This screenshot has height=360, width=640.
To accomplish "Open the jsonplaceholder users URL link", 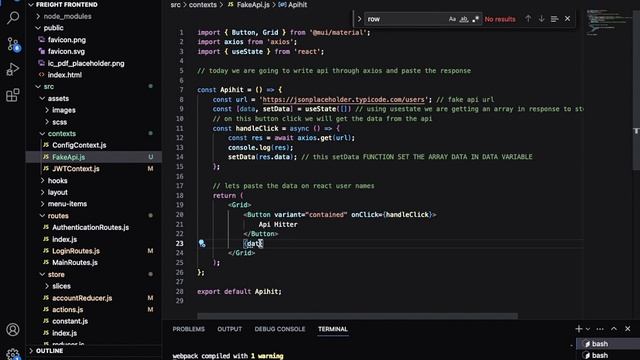I will click(343, 100).
